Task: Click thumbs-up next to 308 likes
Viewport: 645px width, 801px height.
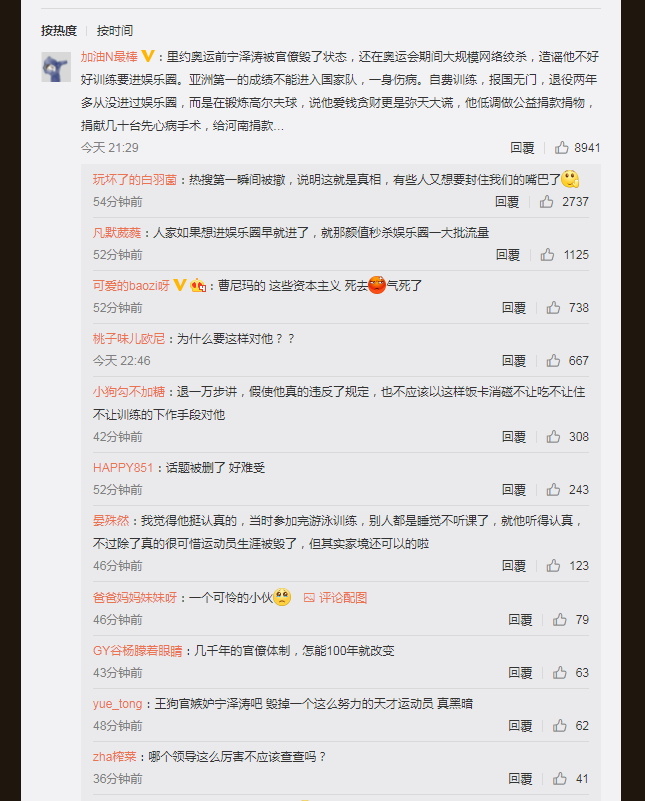Action: tap(554, 437)
